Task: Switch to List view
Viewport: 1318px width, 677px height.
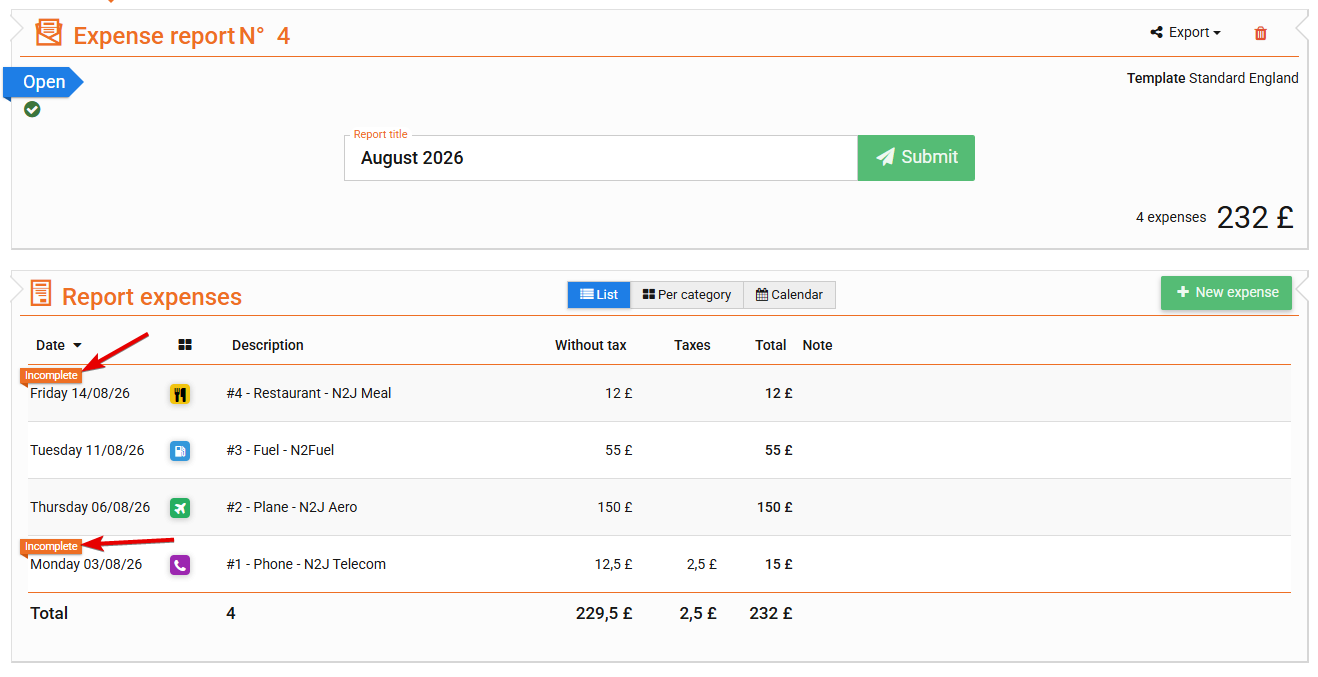Action: 598,295
